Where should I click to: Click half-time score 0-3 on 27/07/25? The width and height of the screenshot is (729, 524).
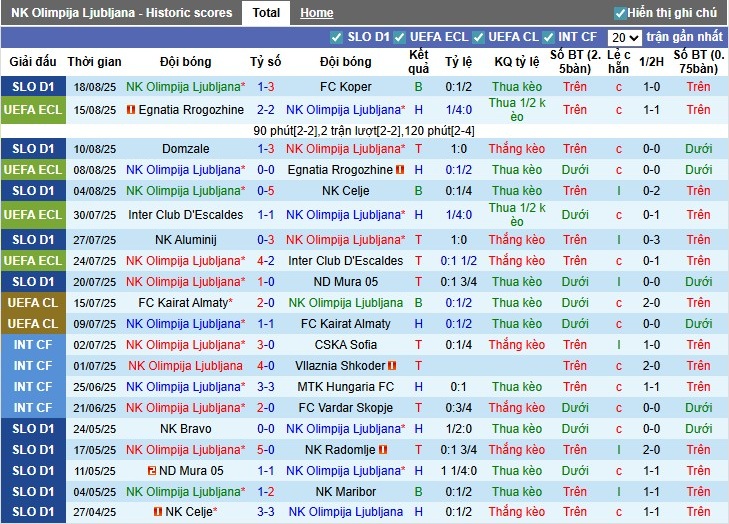[x=651, y=240]
